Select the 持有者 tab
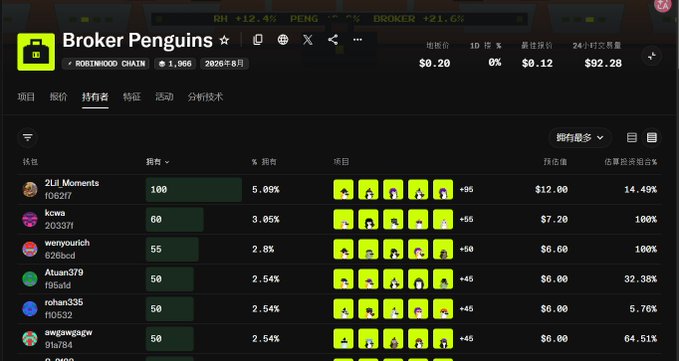This screenshot has height=361, width=679. (95, 97)
